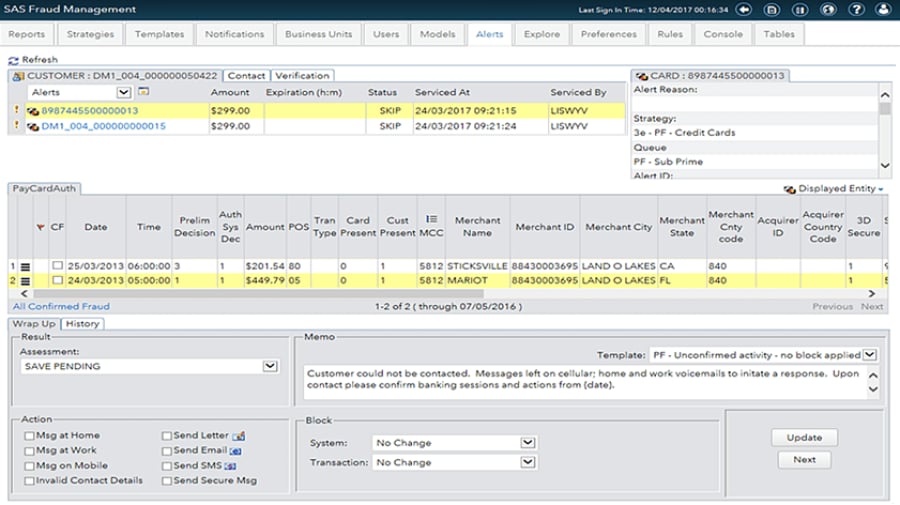Image resolution: width=900 pixels, height=505 pixels.
Task: Click the MCC column list icon
Action: click(431, 219)
